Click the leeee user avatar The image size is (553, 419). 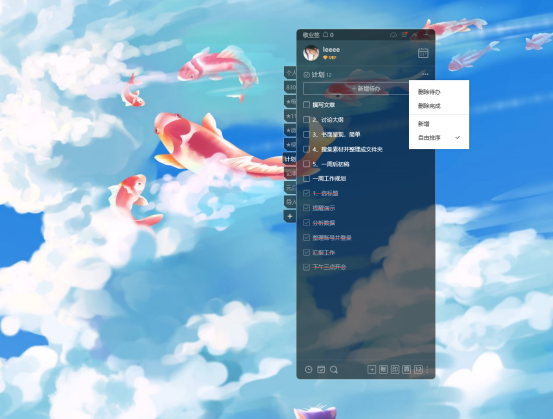click(x=311, y=53)
